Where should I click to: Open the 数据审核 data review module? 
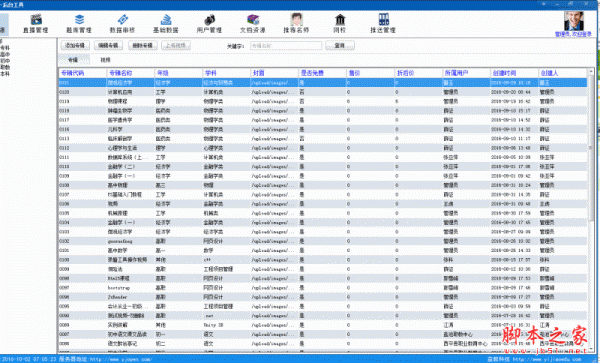tap(122, 24)
